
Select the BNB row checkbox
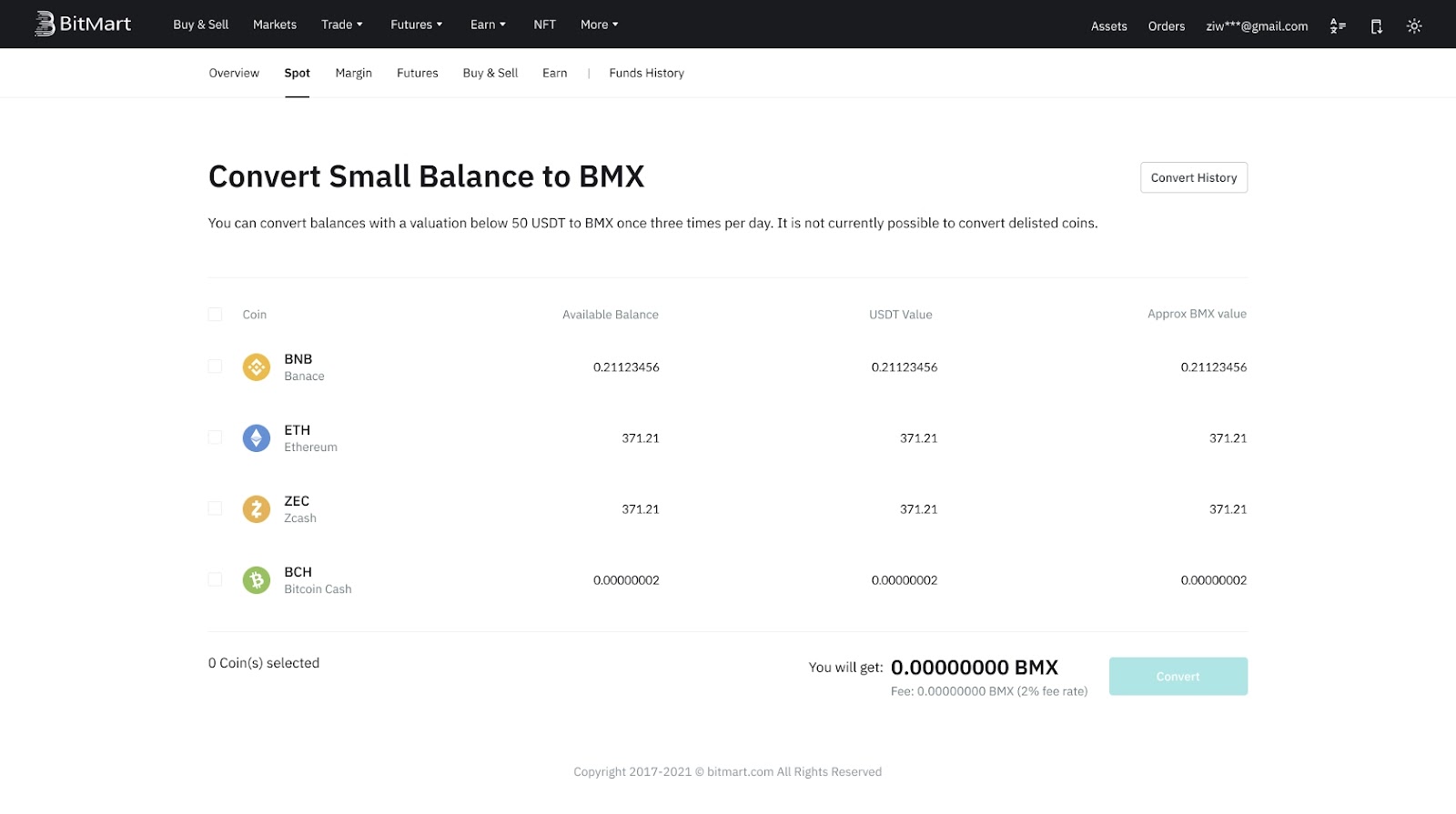click(x=215, y=367)
